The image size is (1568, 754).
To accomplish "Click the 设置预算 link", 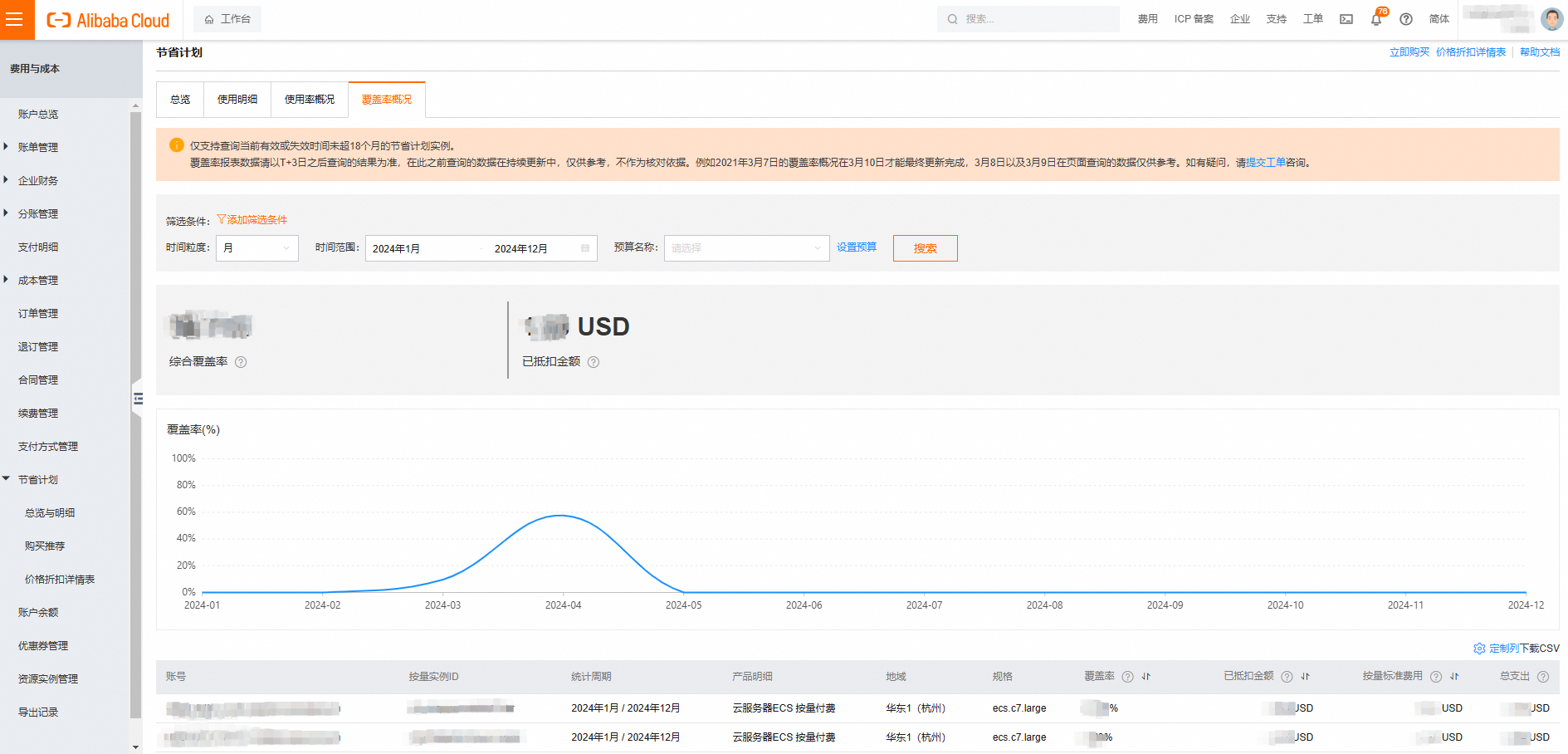I will [857, 247].
